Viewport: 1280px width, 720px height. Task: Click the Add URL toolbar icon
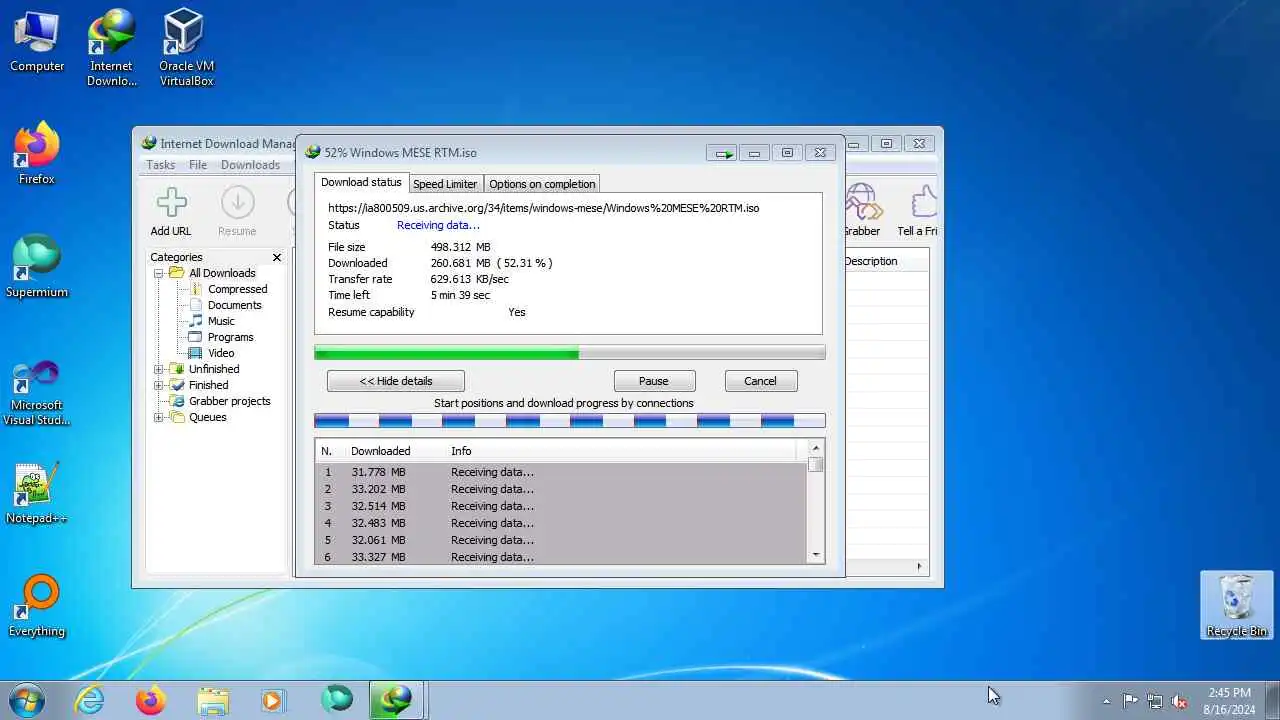(x=171, y=212)
